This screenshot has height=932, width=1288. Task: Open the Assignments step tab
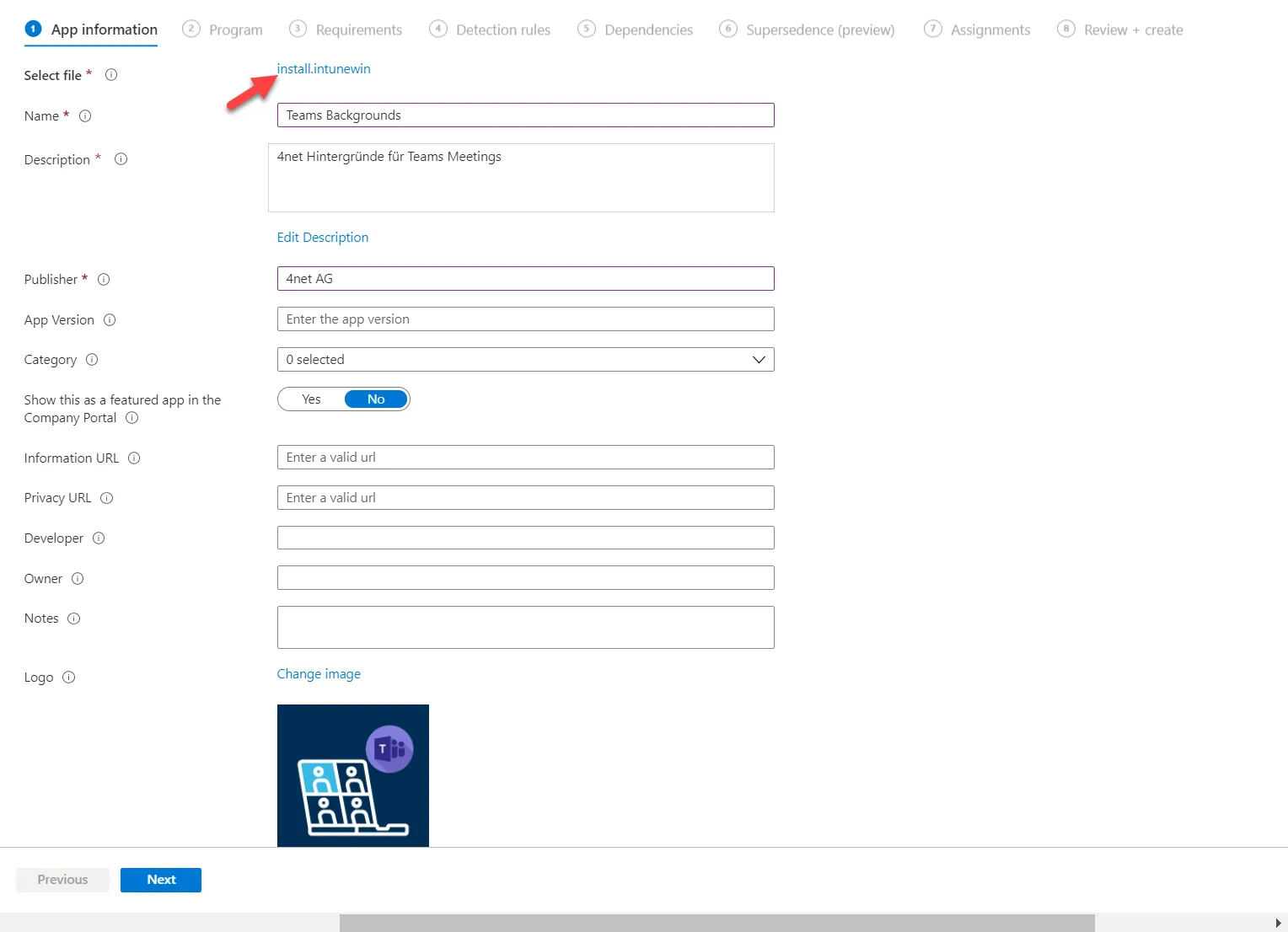pos(977,29)
